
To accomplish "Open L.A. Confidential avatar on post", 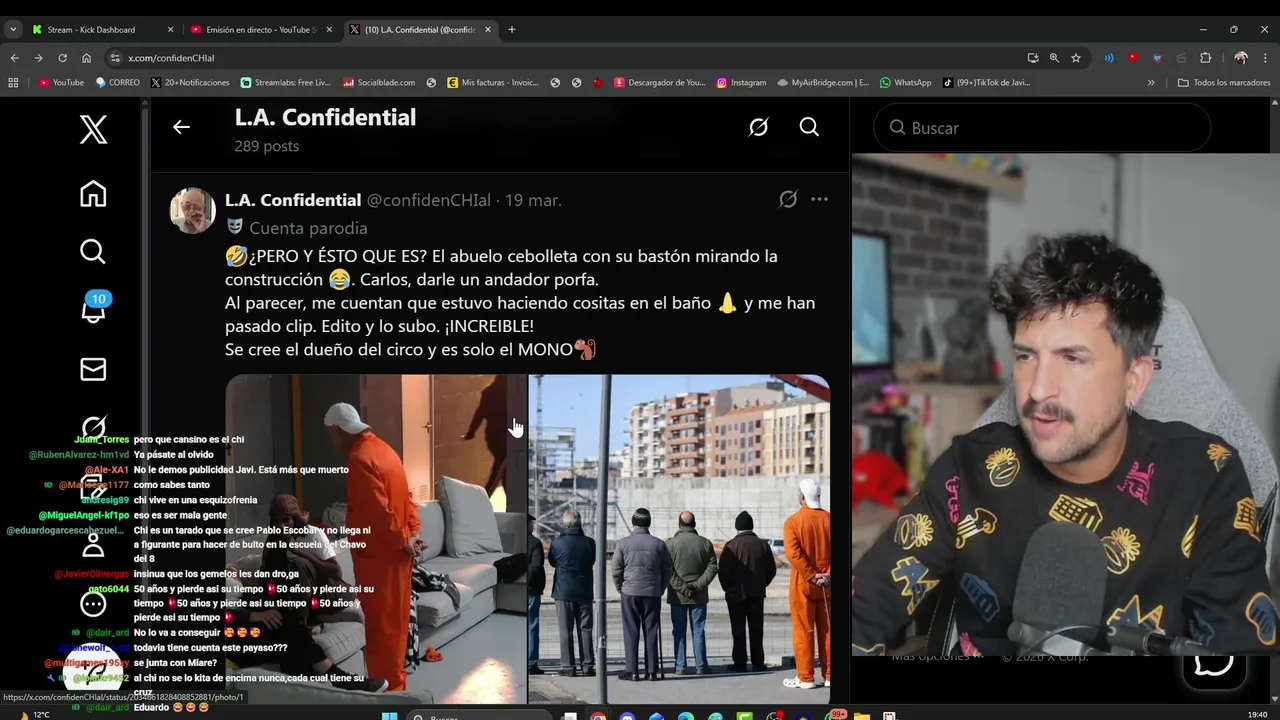I will [193, 211].
